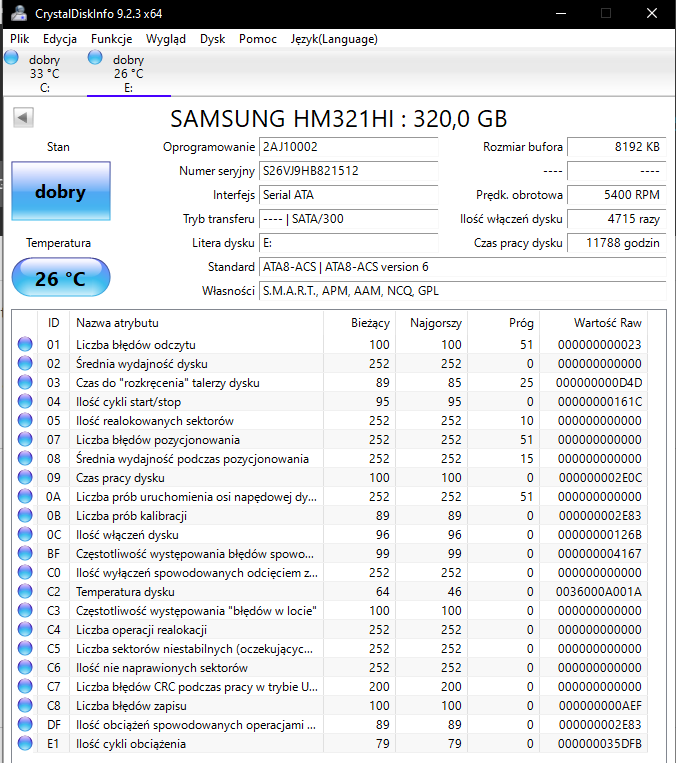The width and height of the screenshot is (676, 763).
Task: Click the 'Wartość Raw' column header
Action: [x=593, y=323]
